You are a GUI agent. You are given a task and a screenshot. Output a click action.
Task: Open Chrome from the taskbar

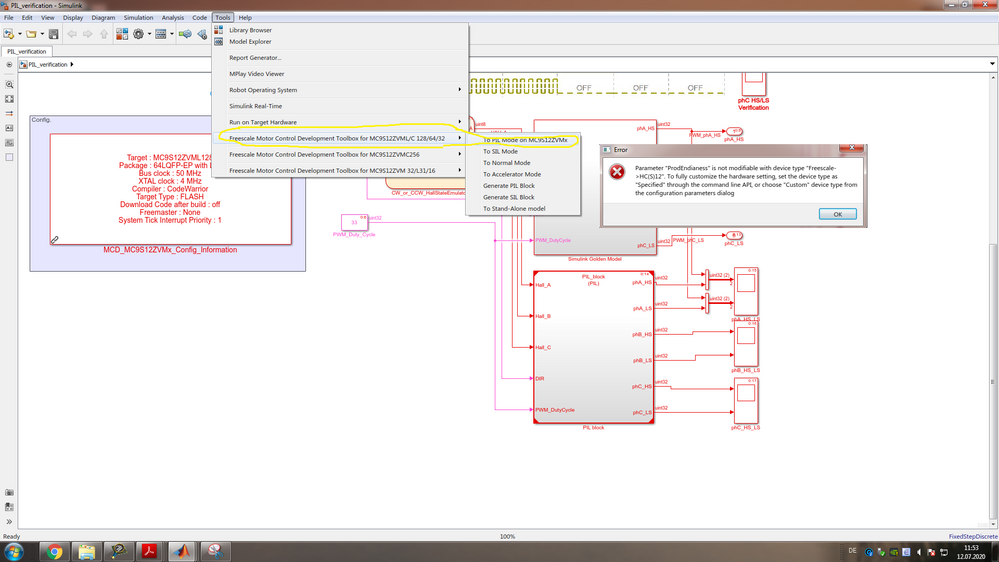pos(54,551)
